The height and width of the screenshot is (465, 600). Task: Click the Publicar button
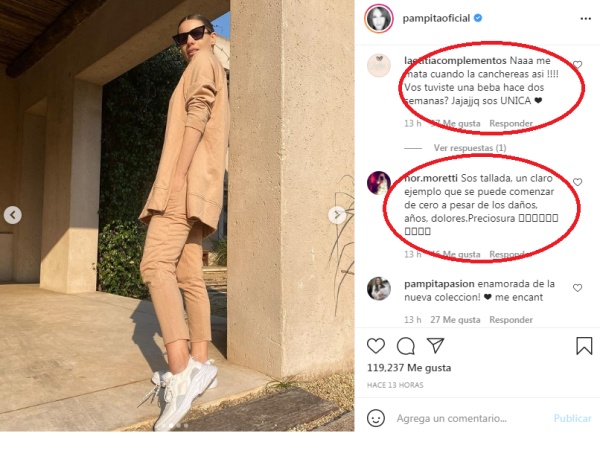572,418
